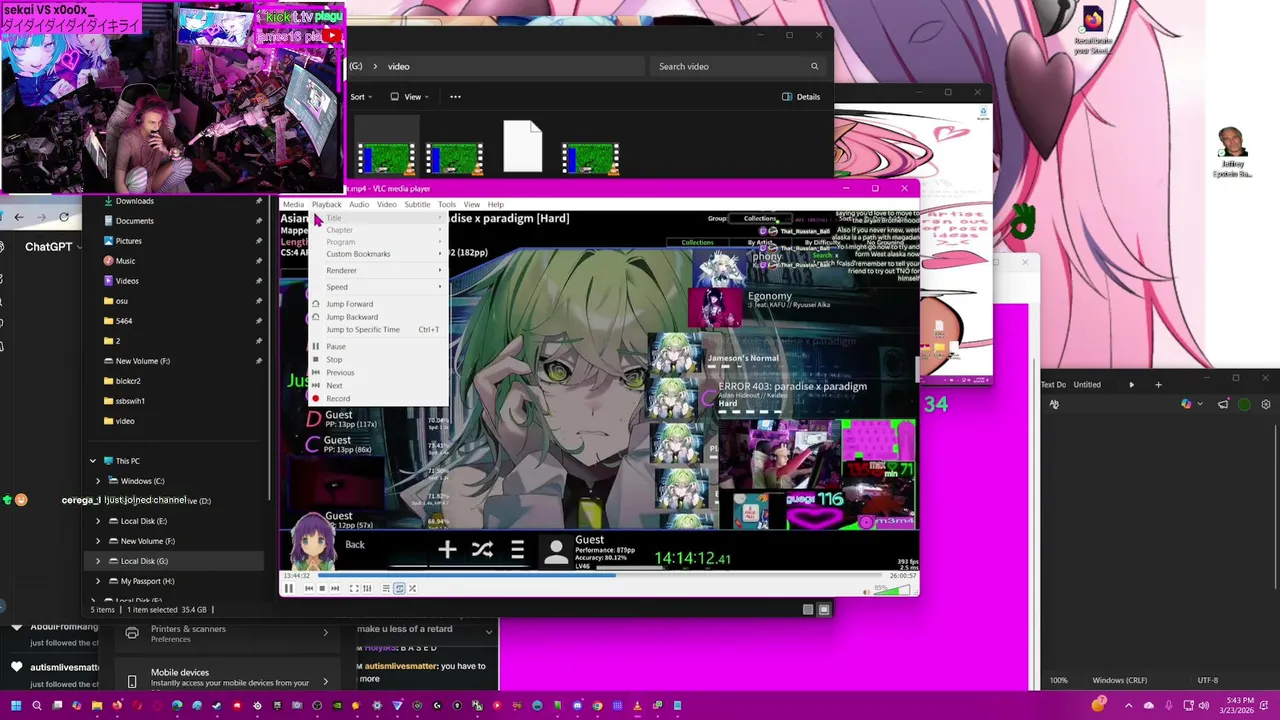Open File Explorer's See more (...) menu
This screenshot has height=720, width=1280.
pyautogui.click(x=455, y=97)
